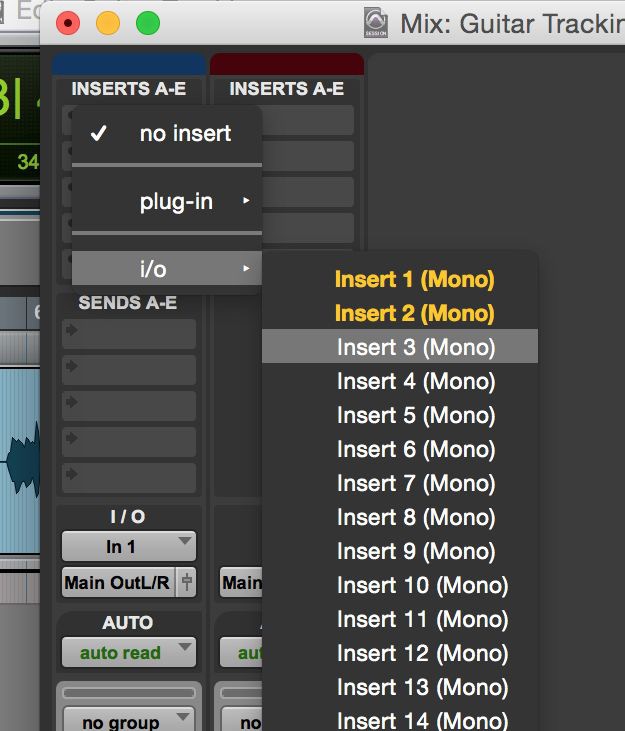Open second track's Main output selector
Image resolution: width=625 pixels, height=731 pixels.
tap(241, 582)
